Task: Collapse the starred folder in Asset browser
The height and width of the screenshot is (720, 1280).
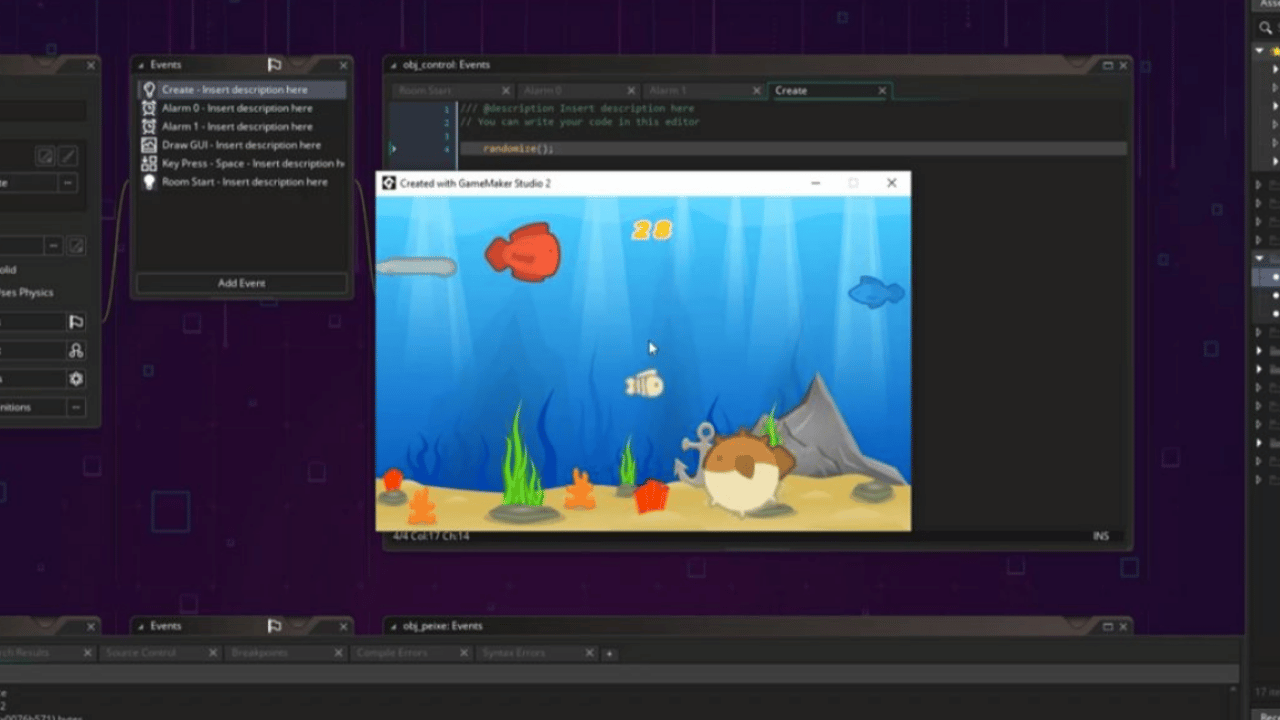Action: [x=1260, y=50]
